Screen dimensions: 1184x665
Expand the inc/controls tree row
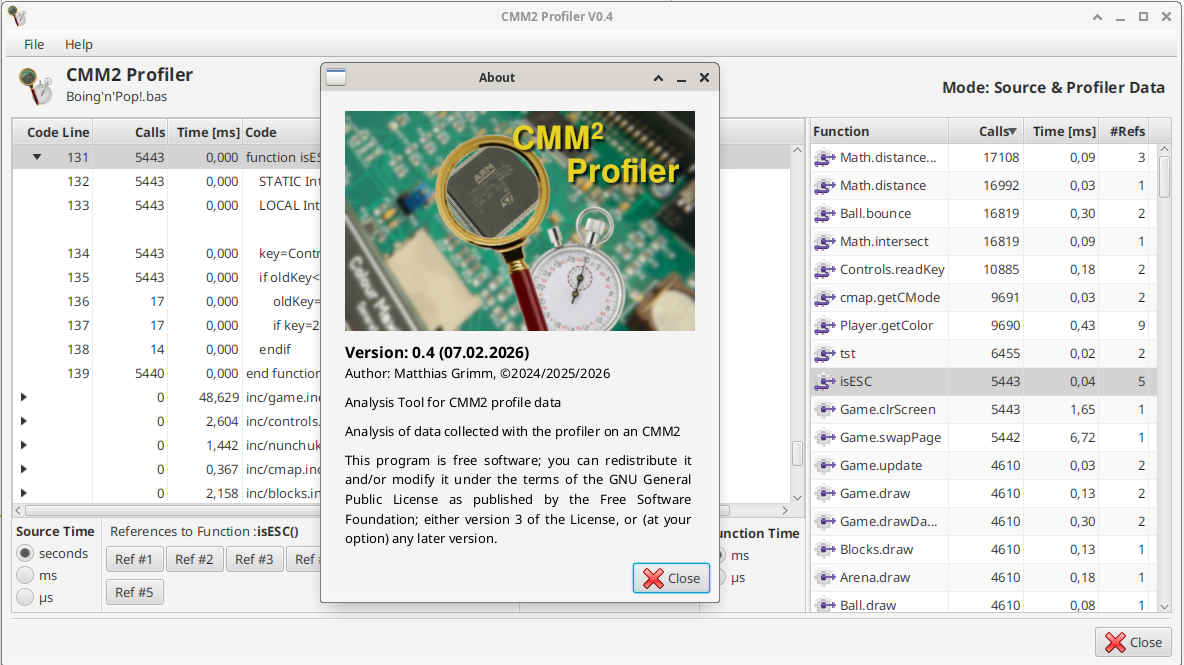(x=24, y=421)
